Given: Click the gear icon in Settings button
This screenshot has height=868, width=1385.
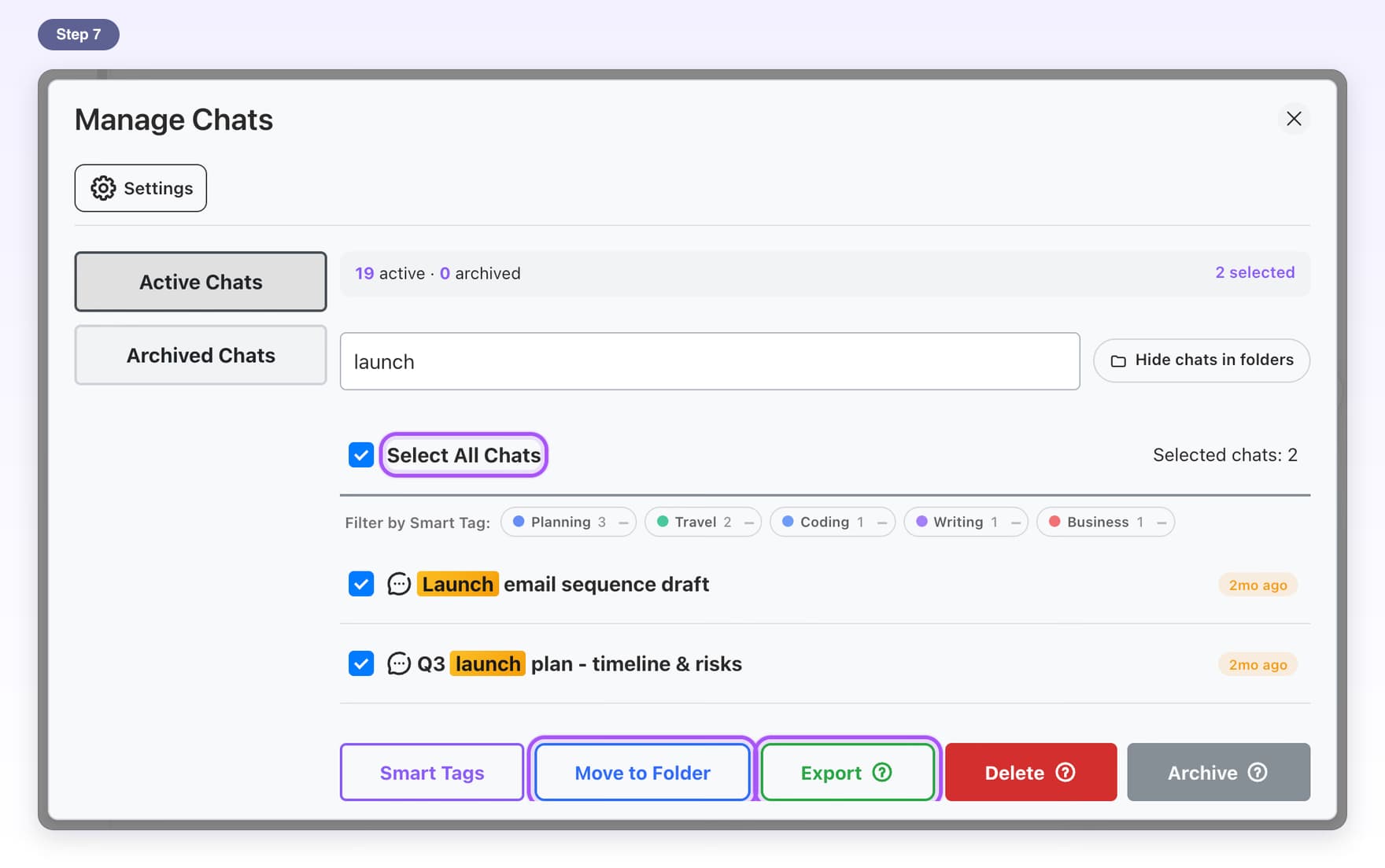Looking at the screenshot, I should coord(103,188).
